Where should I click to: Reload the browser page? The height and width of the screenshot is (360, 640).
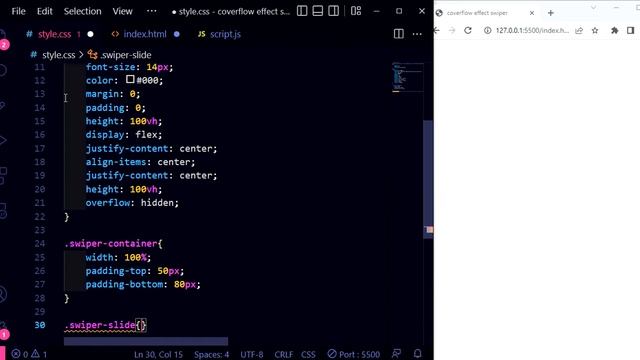[468, 30]
